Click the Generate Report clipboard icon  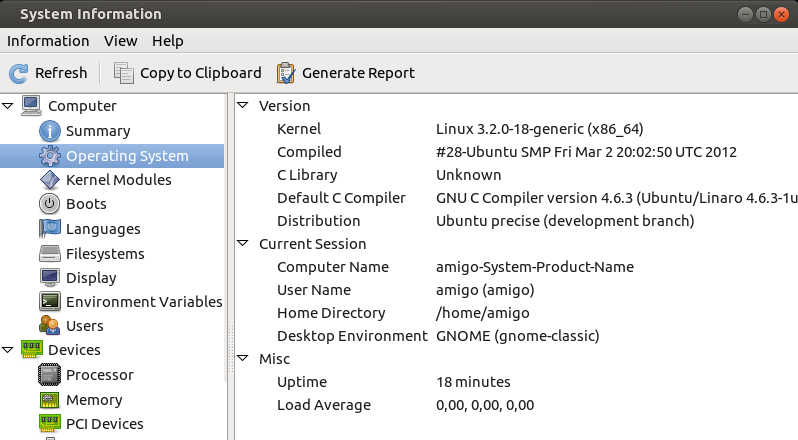(x=286, y=73)
